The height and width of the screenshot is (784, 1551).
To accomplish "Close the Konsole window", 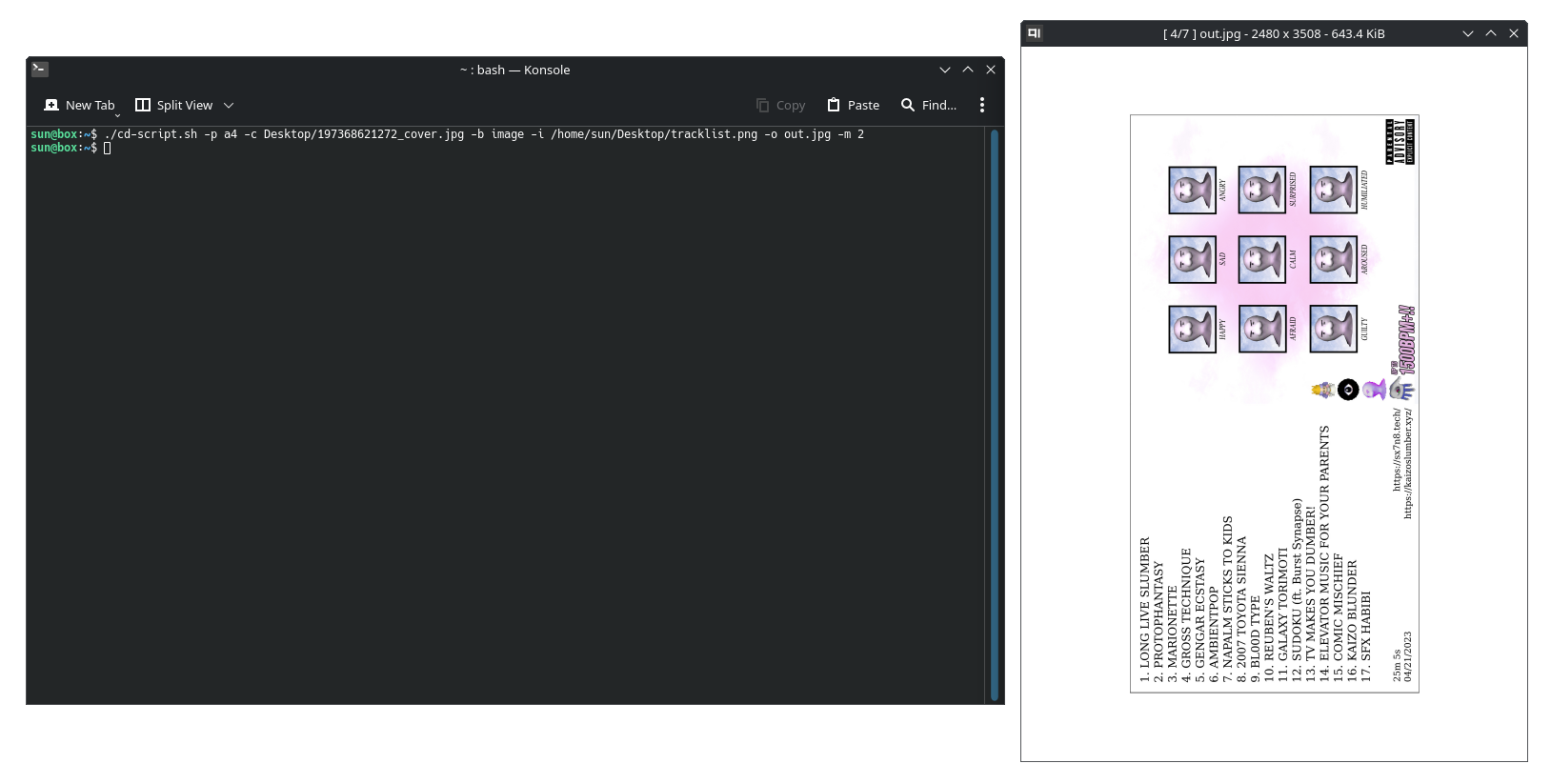I will [991, 70].
